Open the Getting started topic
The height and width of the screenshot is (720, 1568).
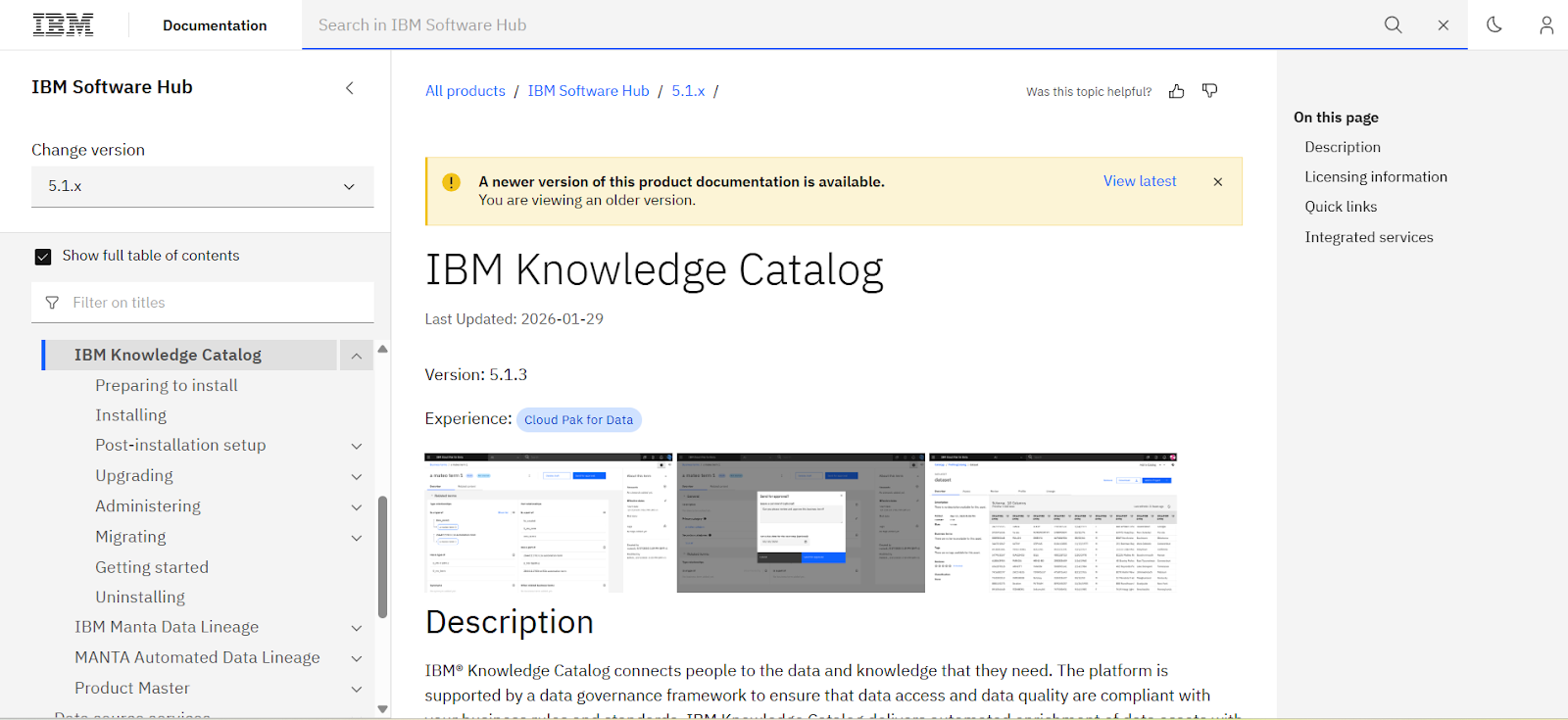pyautogui.click(x=152, y=567)
